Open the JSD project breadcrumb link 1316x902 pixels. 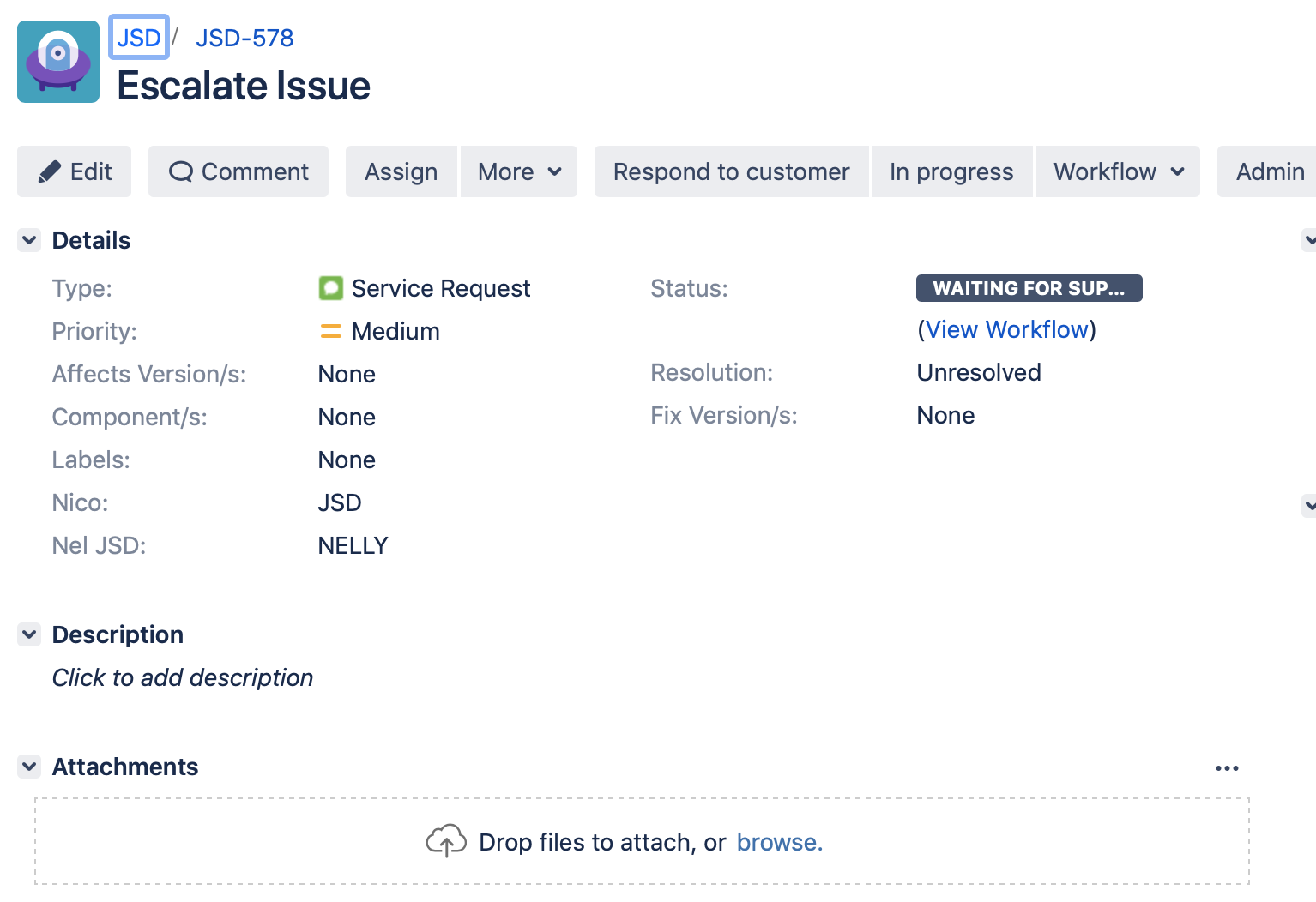click(139, 38)
